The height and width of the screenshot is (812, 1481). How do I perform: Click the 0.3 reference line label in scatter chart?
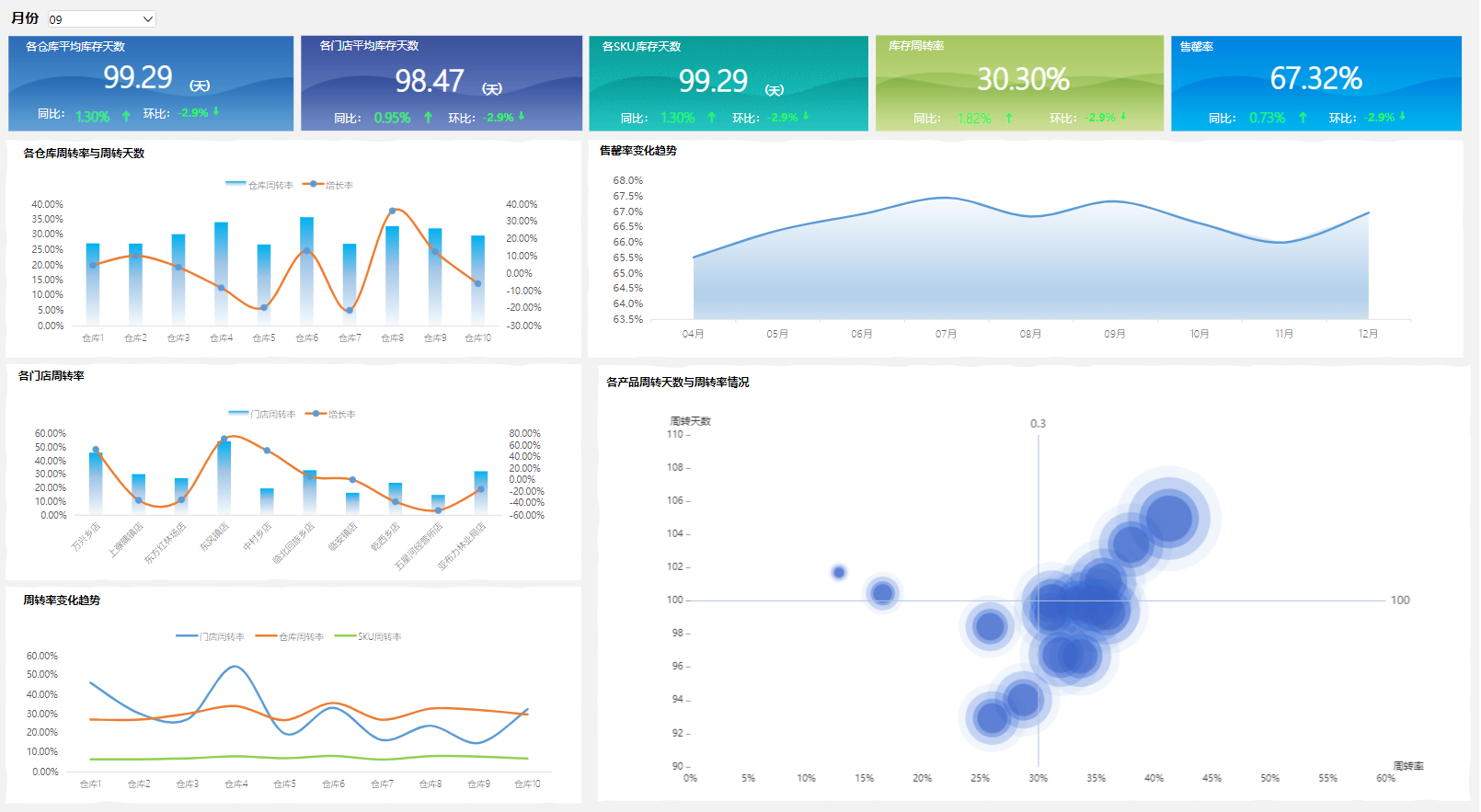tap(1038, 424)
